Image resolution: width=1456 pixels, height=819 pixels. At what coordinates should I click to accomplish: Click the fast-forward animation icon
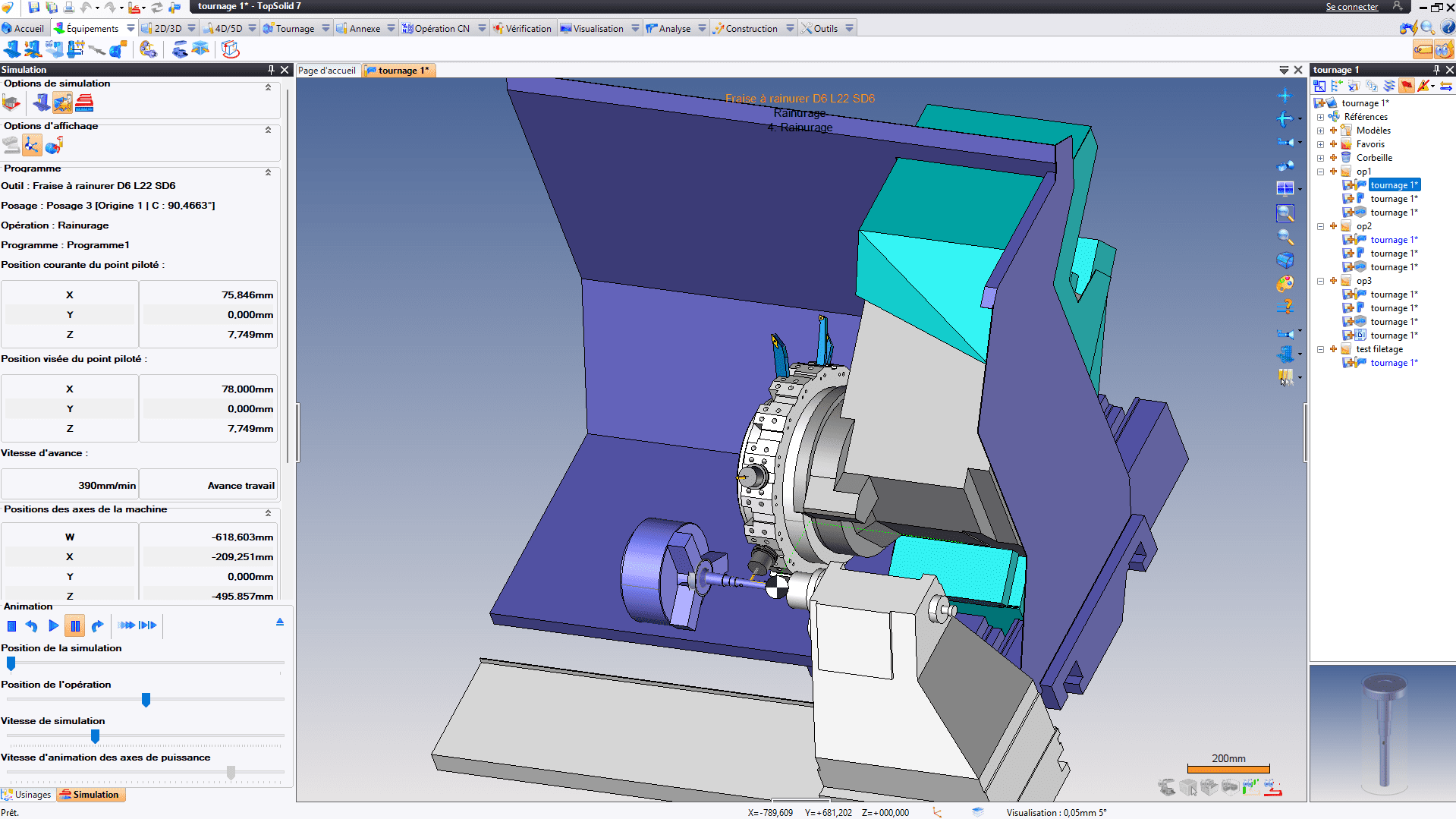click(127, 625)
